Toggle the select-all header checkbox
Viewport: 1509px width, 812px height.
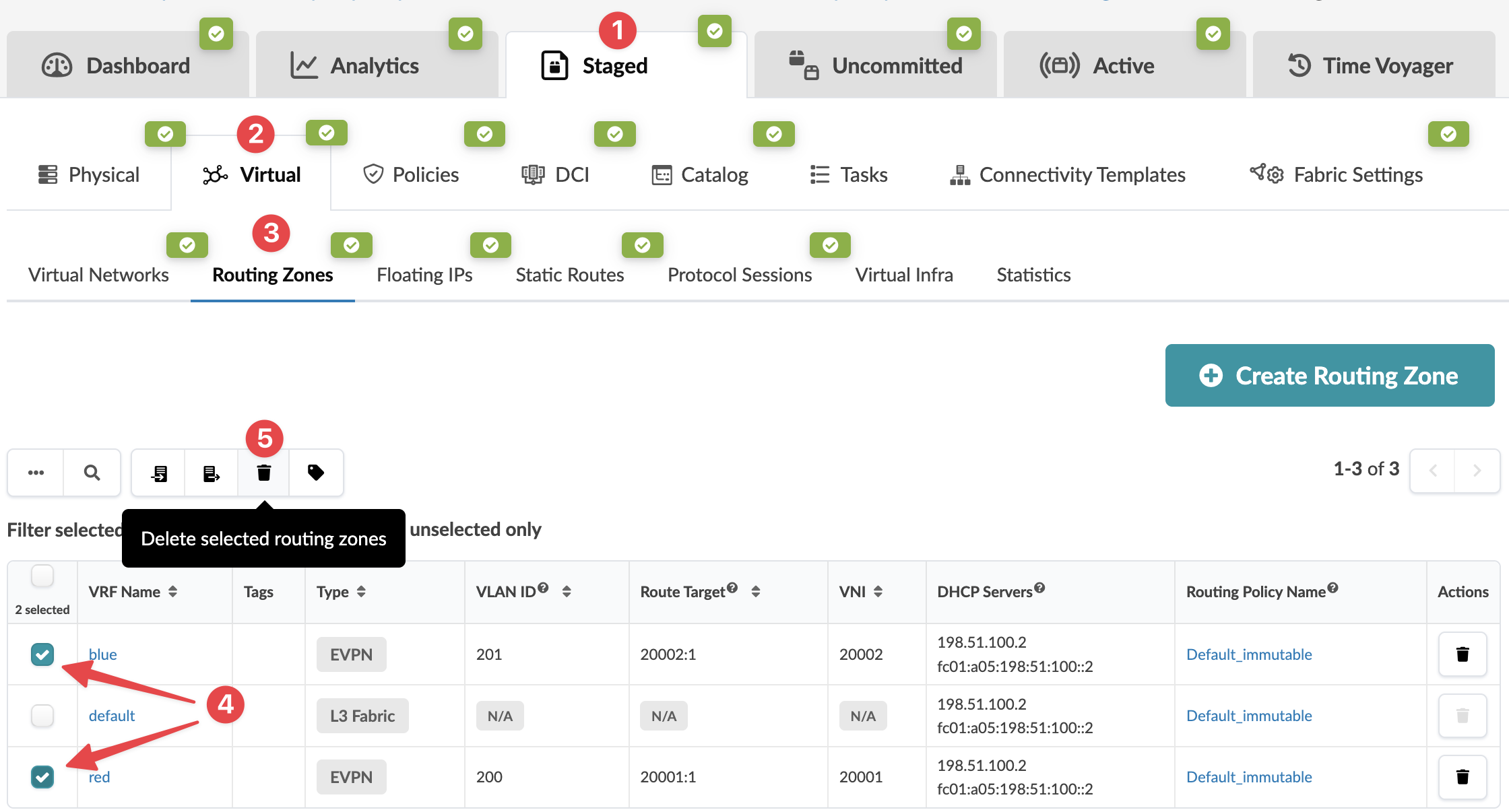pos(42,576)
